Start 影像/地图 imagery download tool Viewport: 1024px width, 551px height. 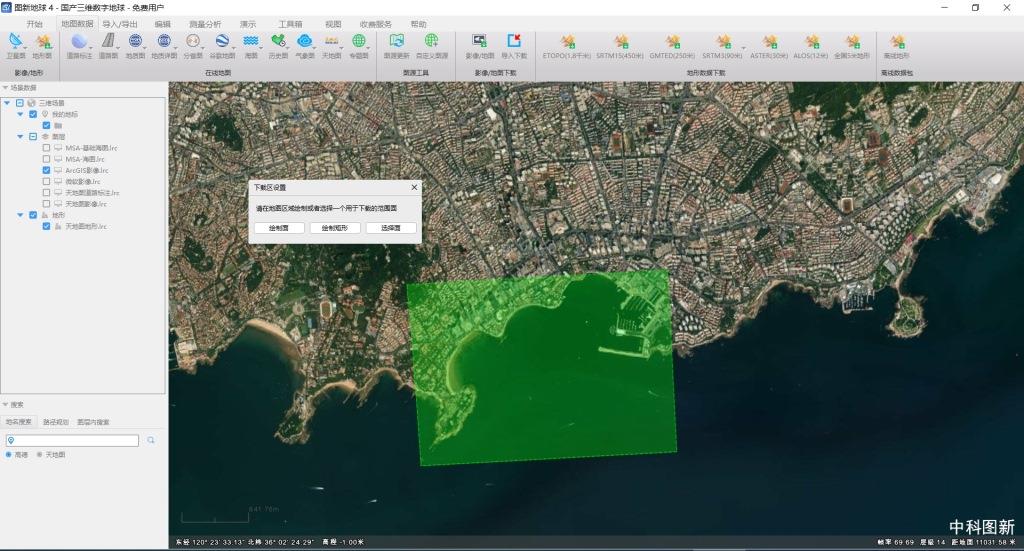pyautogui.click(x=479, y=41)
